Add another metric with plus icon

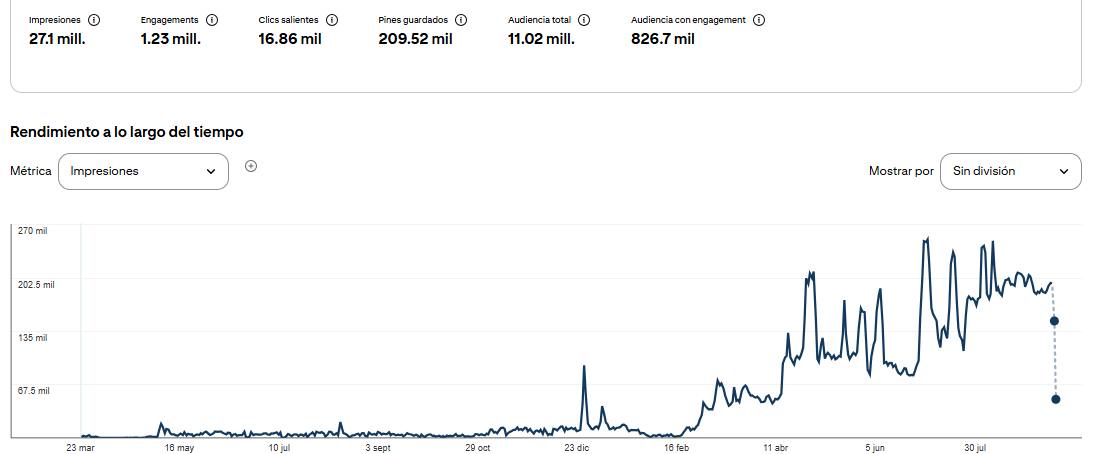(x=251, y=166)
